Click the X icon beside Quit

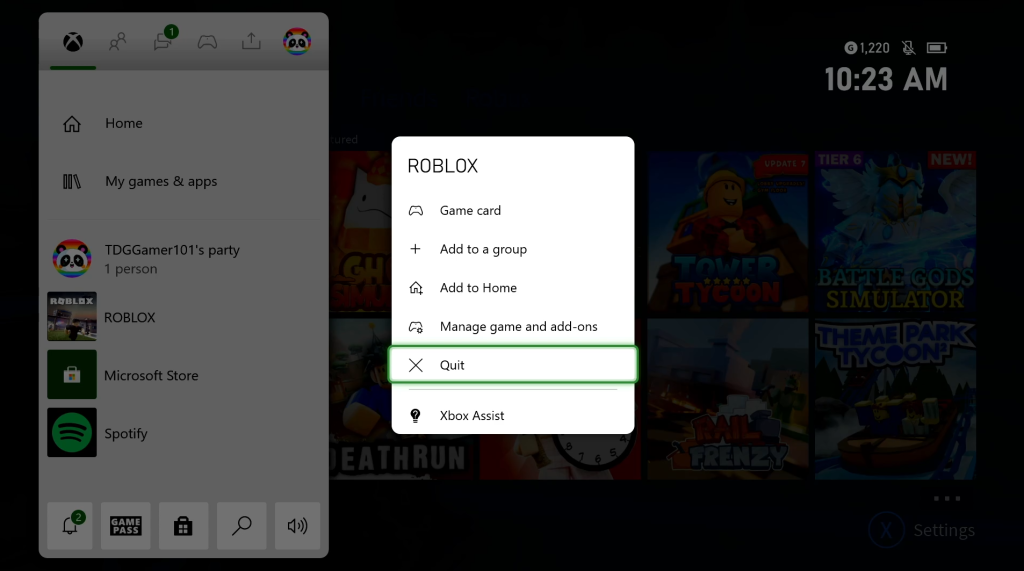pyautogui.click(x=416, y=365)
